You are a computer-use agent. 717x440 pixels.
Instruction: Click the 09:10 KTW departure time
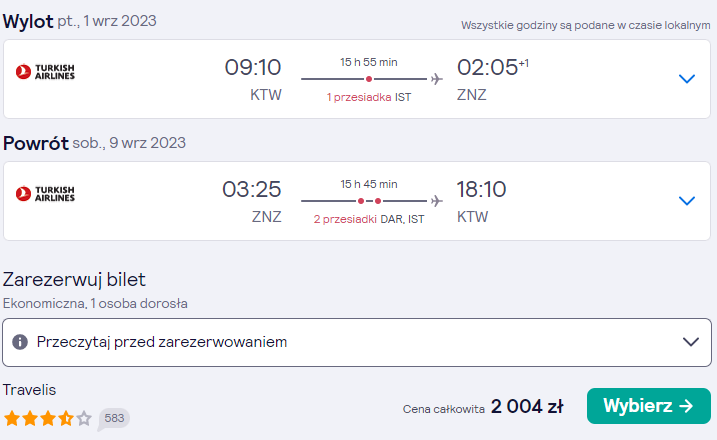[x=253, y=80]
